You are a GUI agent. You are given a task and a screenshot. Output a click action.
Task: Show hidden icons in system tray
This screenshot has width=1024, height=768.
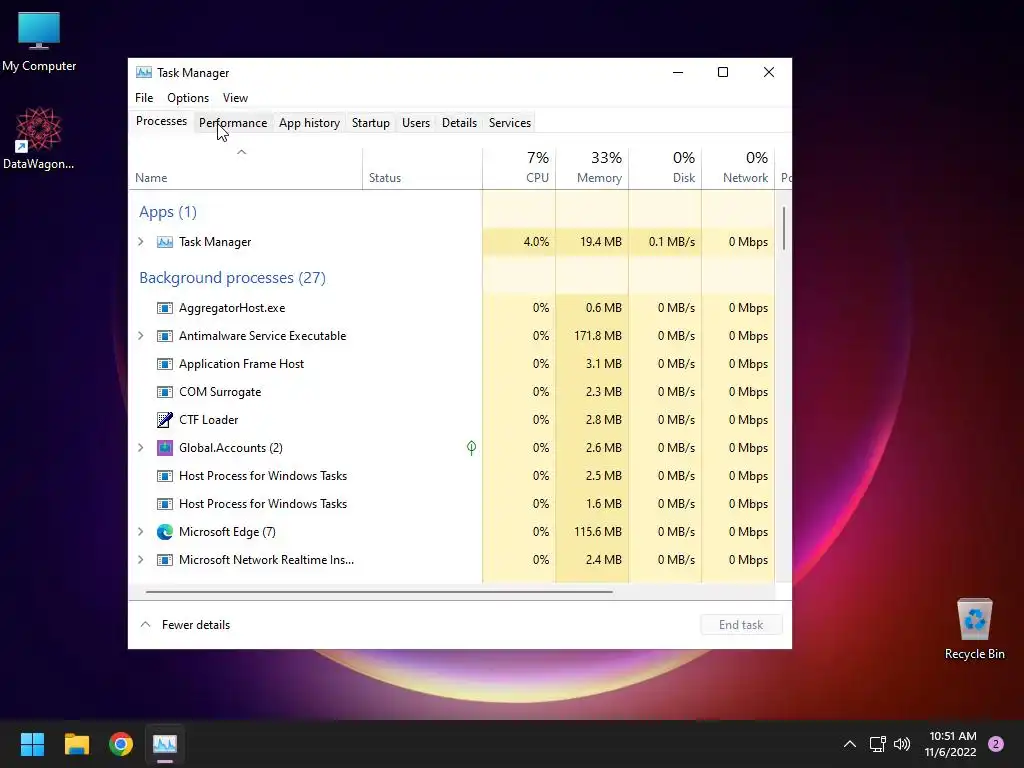click(850, 744)
